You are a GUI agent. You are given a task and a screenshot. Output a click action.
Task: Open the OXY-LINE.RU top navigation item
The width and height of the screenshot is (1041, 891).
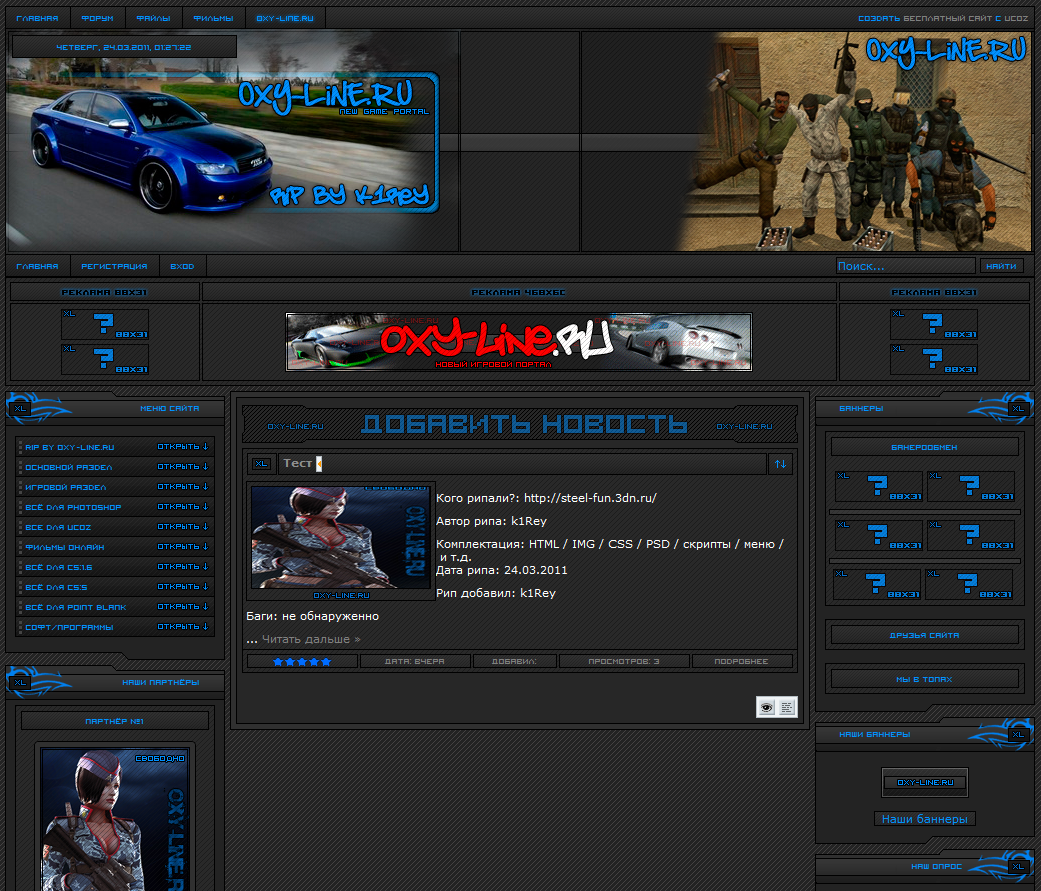point(285,19)
